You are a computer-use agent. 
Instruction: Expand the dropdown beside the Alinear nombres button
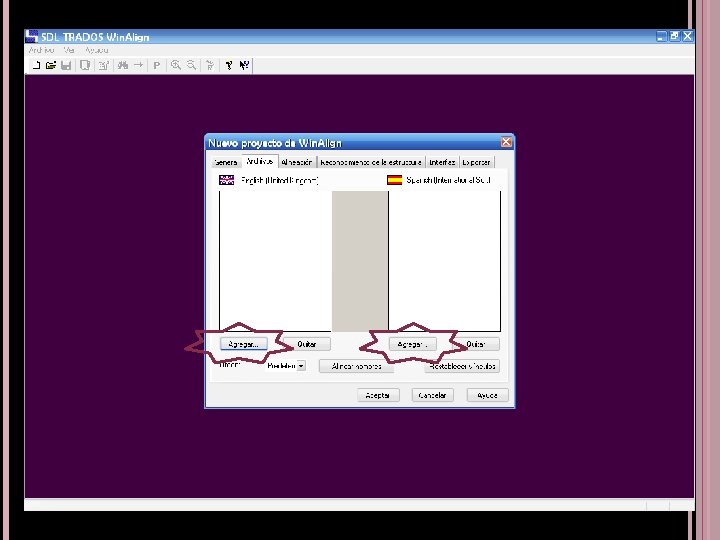tap(301, 366)
